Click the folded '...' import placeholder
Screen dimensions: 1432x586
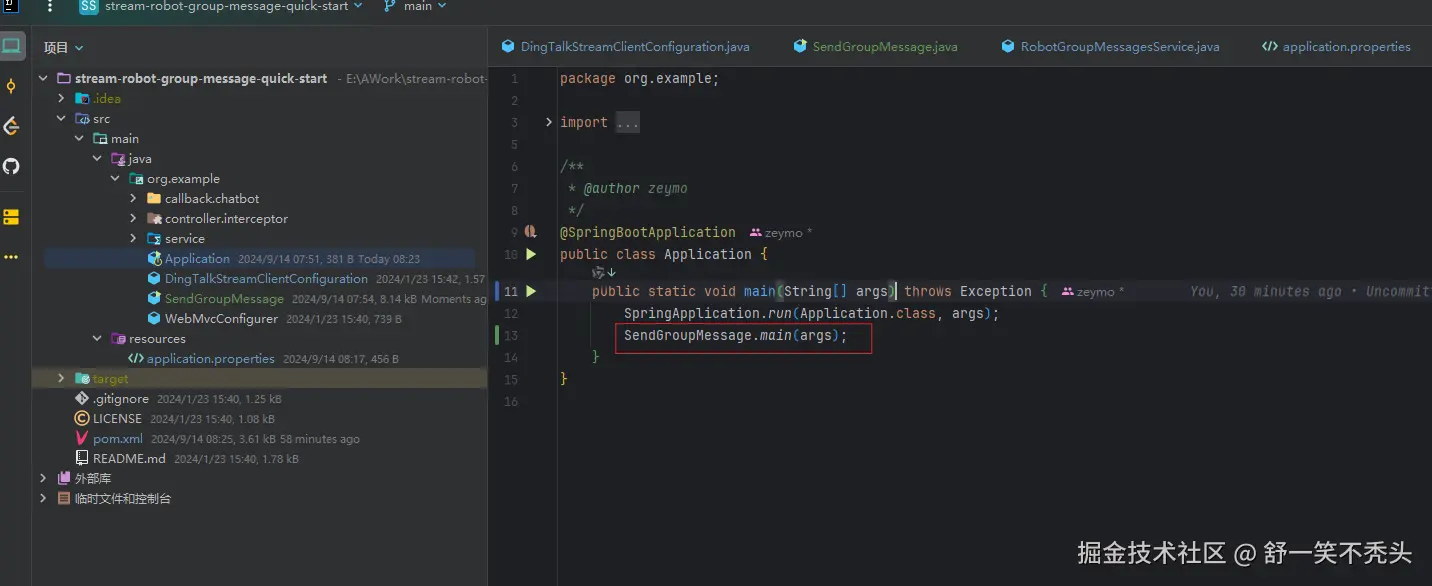(627, 122)
